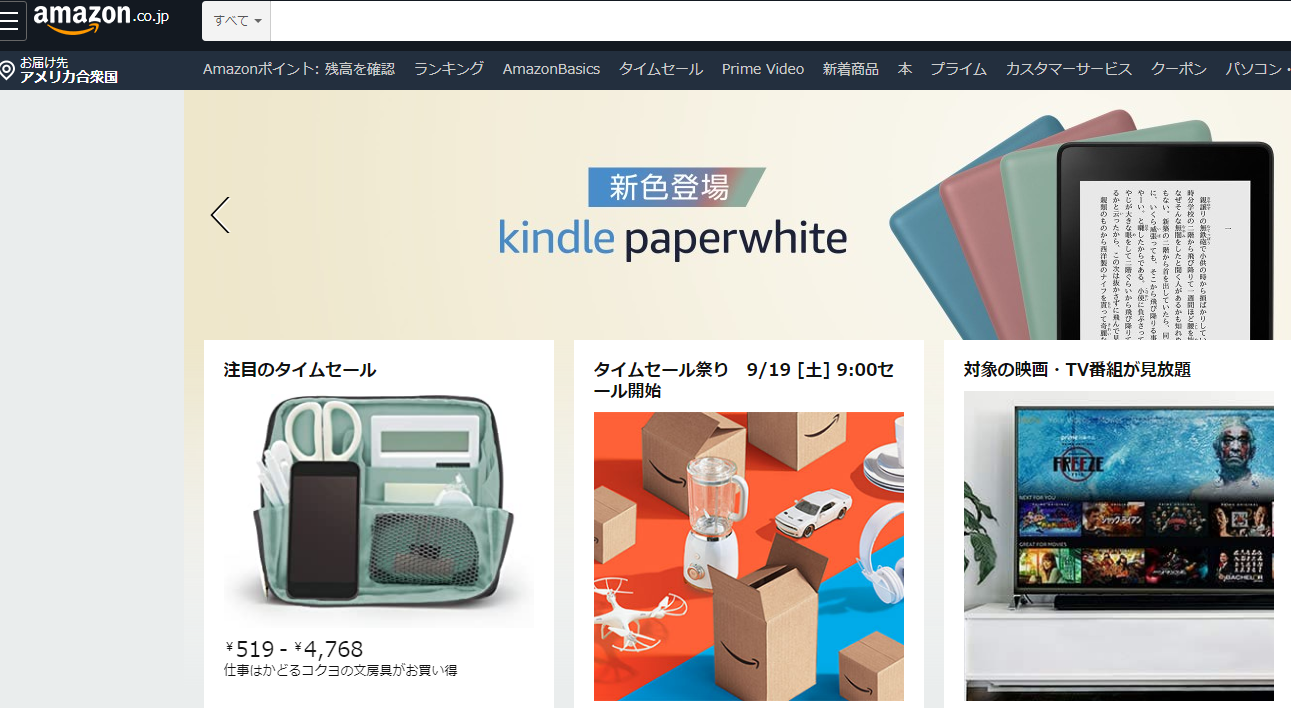Open Prime Video from navigation bar
The image size is (1291, 708).
[763, 69]
